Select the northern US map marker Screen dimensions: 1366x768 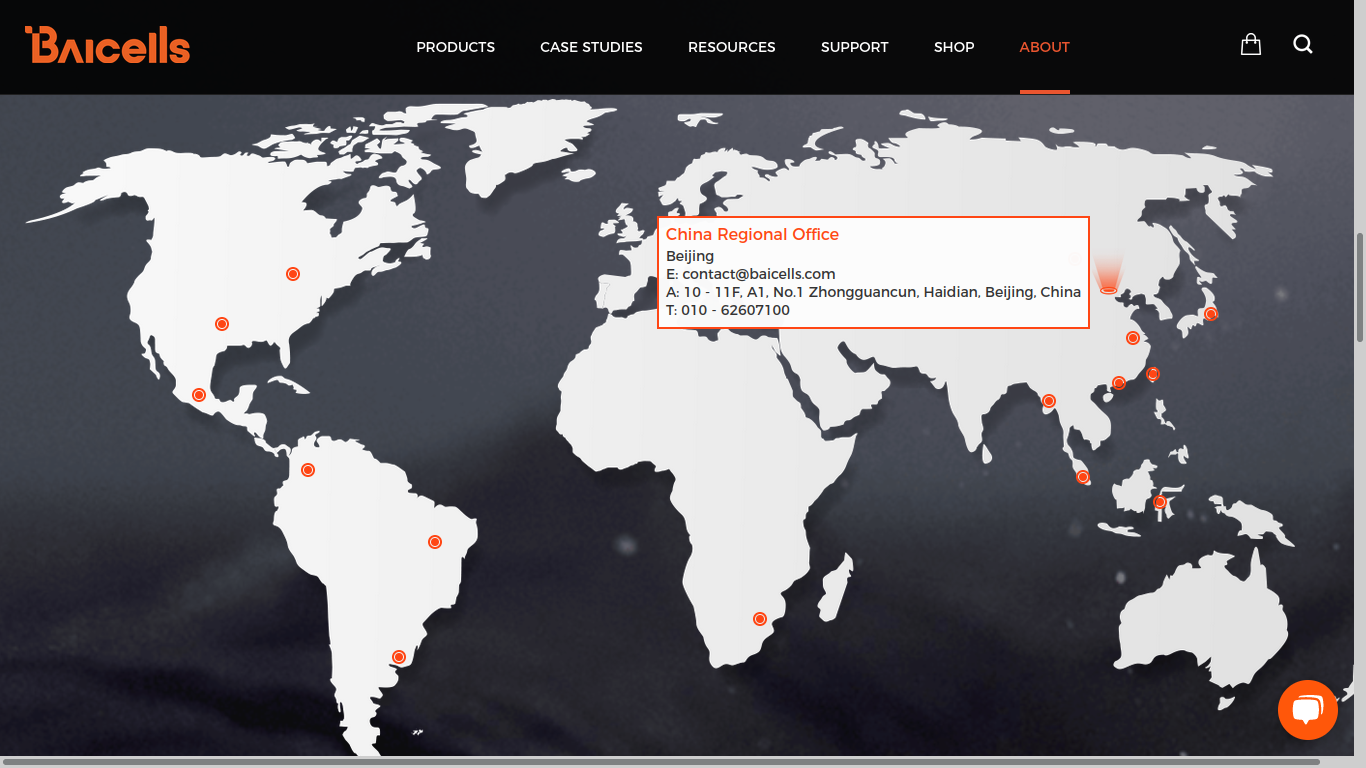pyautogui.click(x=293, y=274)
